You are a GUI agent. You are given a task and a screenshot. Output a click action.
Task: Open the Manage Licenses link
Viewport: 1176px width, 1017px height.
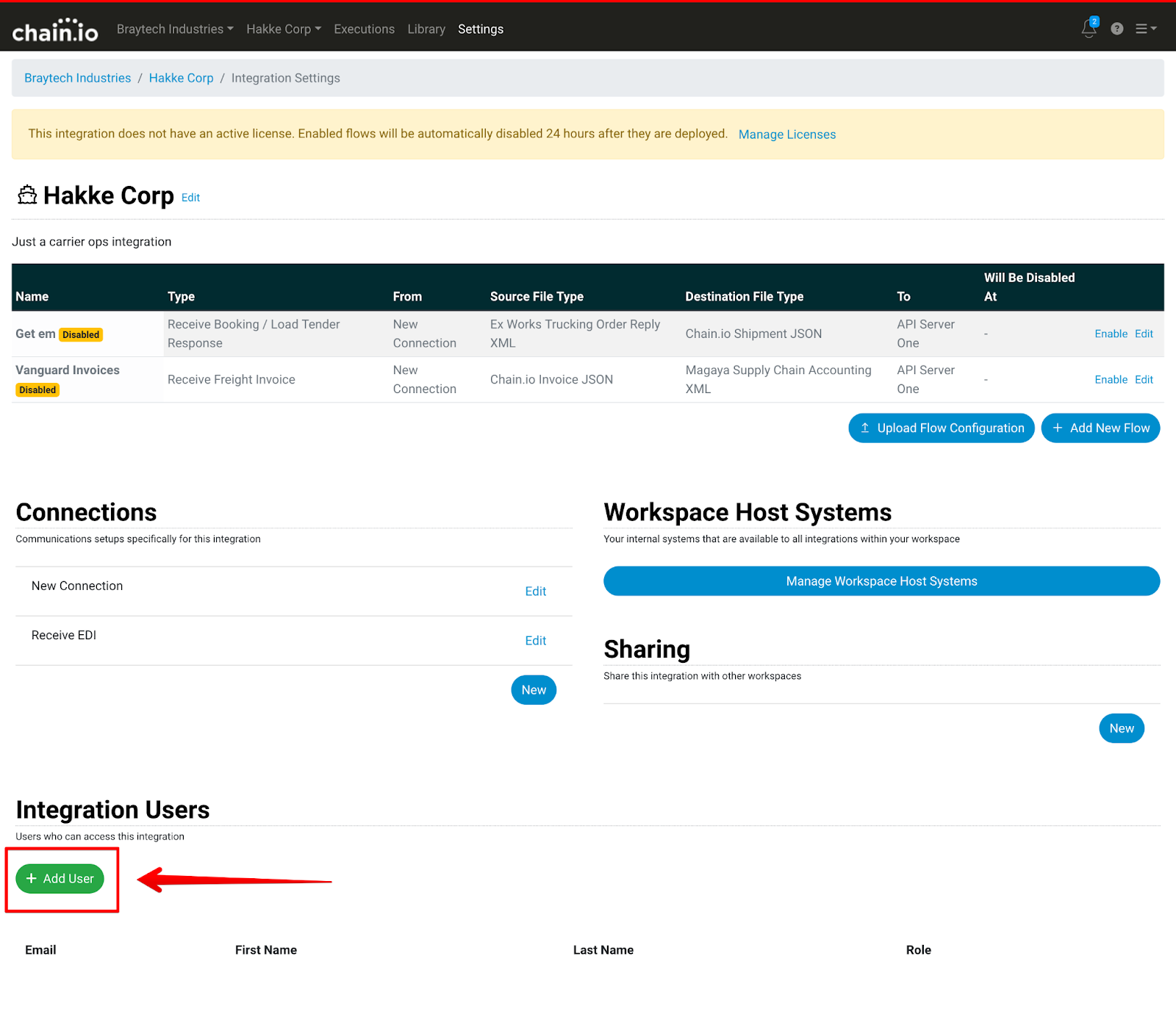point(787,134)
